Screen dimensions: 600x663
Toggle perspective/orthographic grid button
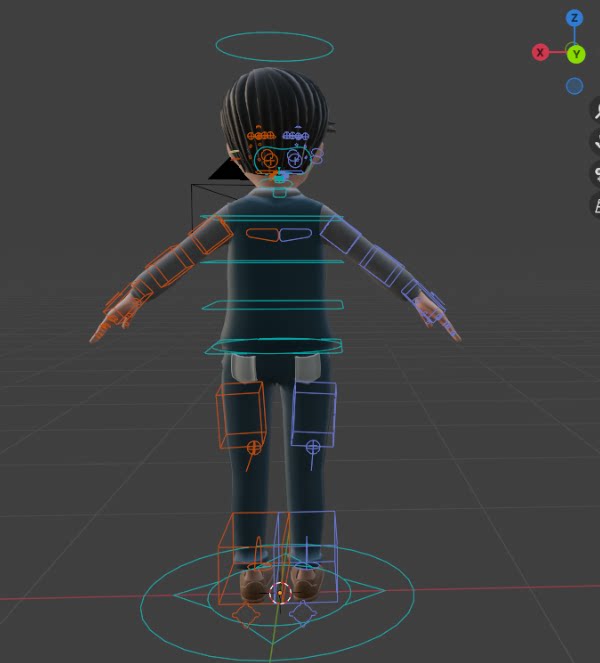pos(596,205)
